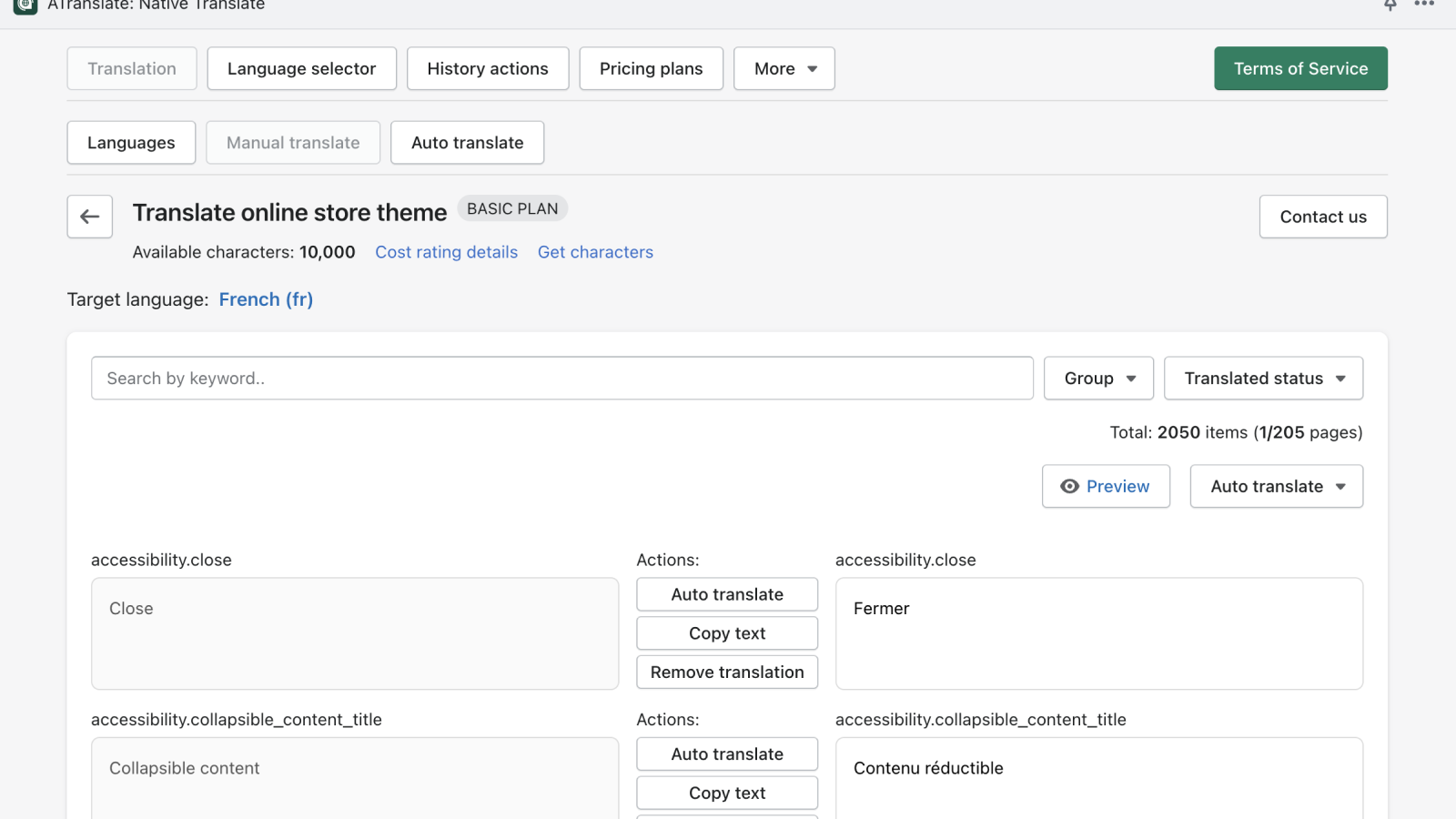The height and width of the screenshot is (819, 1456).
Task: Expand the Group filter dropdown
Action: 1098,378
